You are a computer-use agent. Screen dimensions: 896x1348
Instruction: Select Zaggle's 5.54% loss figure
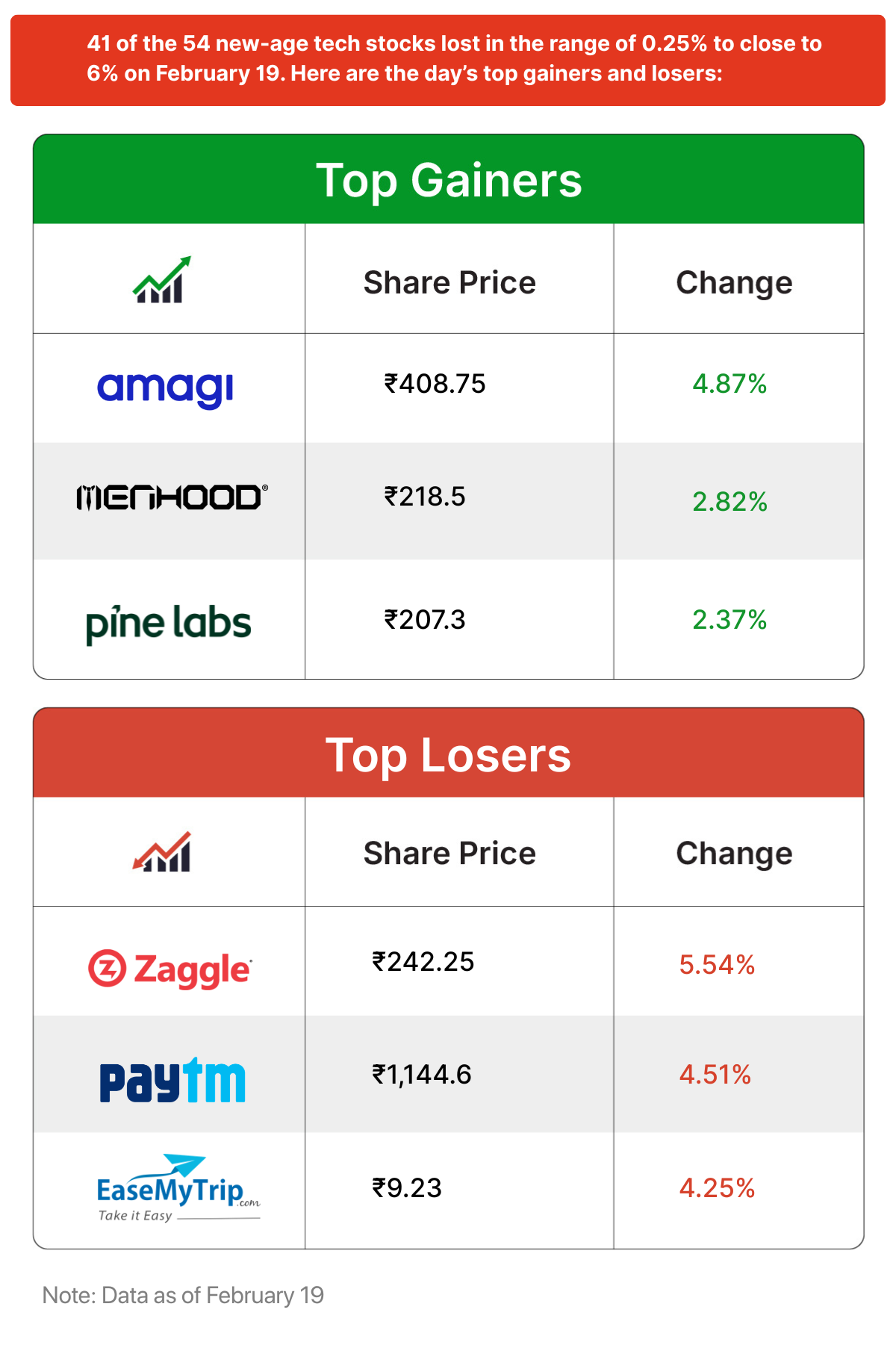[717, 965]
